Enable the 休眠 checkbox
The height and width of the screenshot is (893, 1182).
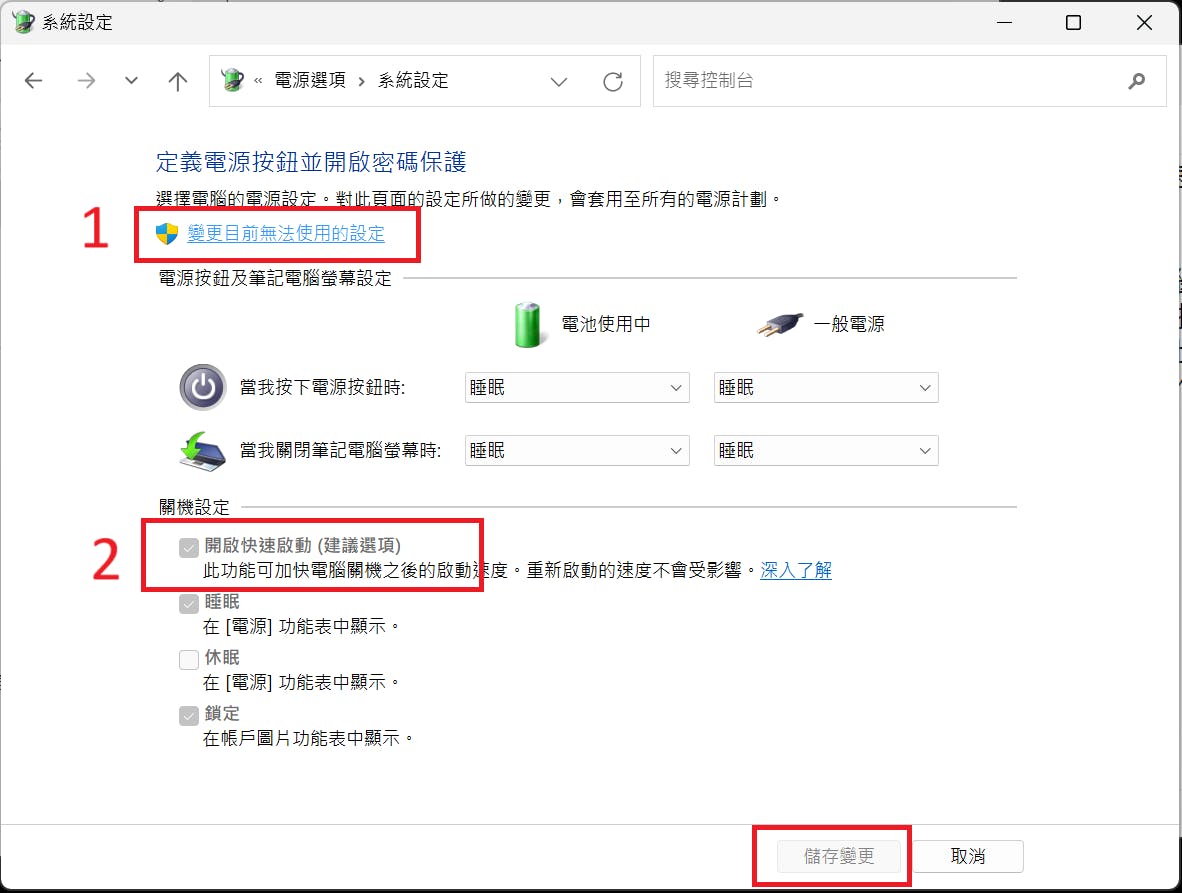click(189, 659)
